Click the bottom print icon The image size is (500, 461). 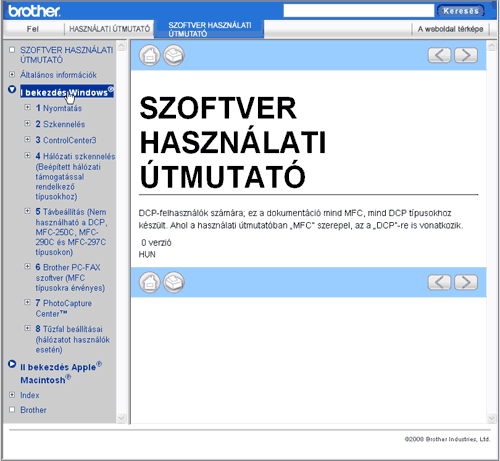(x=174, y=282)
